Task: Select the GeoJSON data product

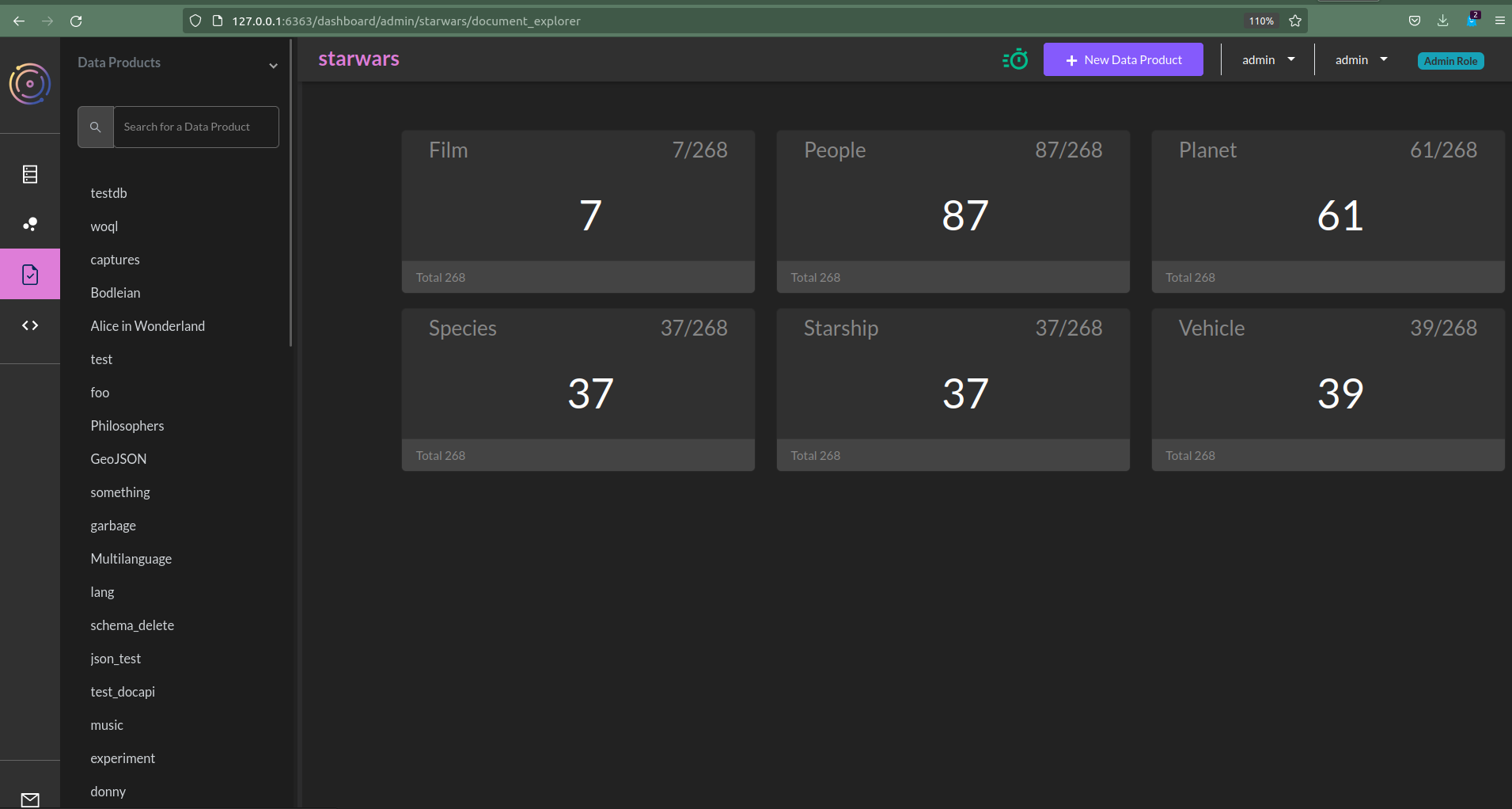Action: 119,459
